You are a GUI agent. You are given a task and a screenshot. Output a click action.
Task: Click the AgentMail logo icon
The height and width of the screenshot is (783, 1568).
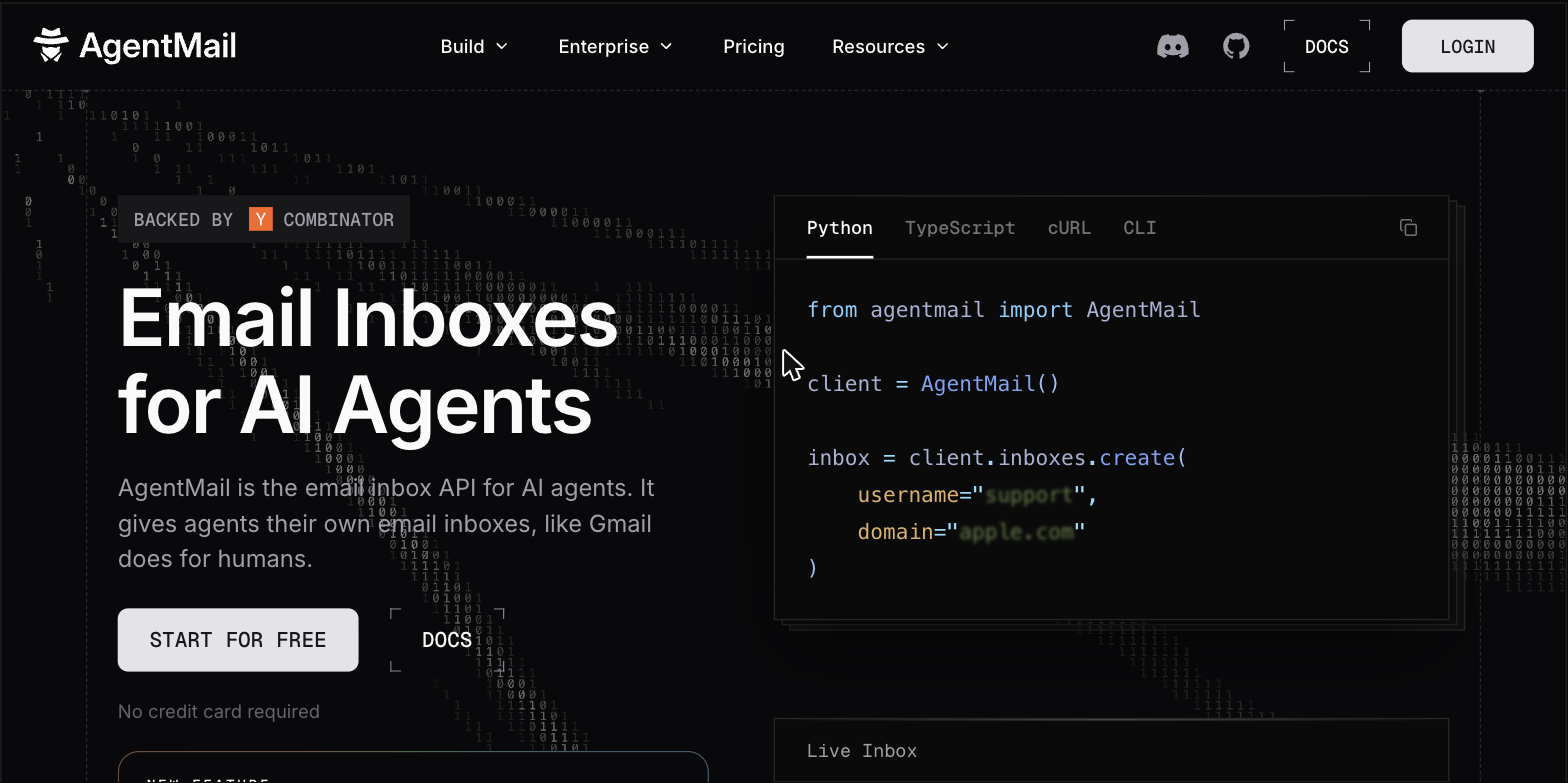(x=51, y=46)
